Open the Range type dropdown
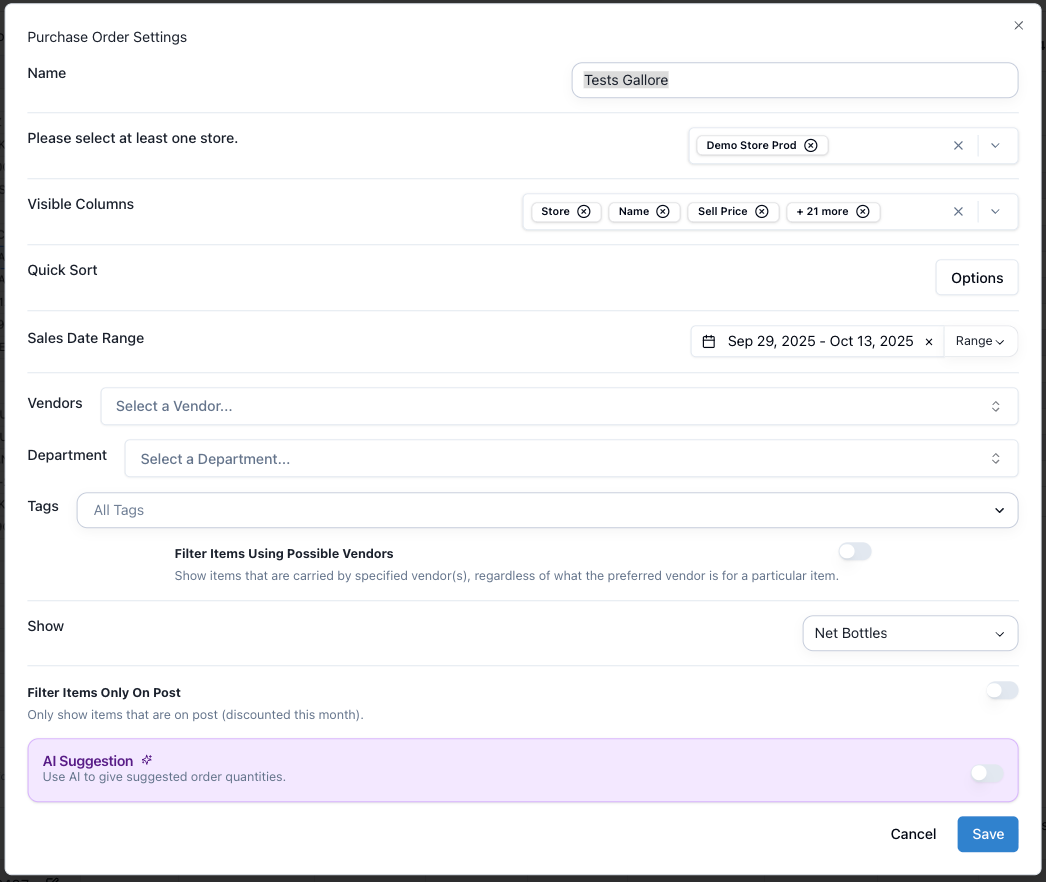1046x882 pixels. click(x=980, y=342)
